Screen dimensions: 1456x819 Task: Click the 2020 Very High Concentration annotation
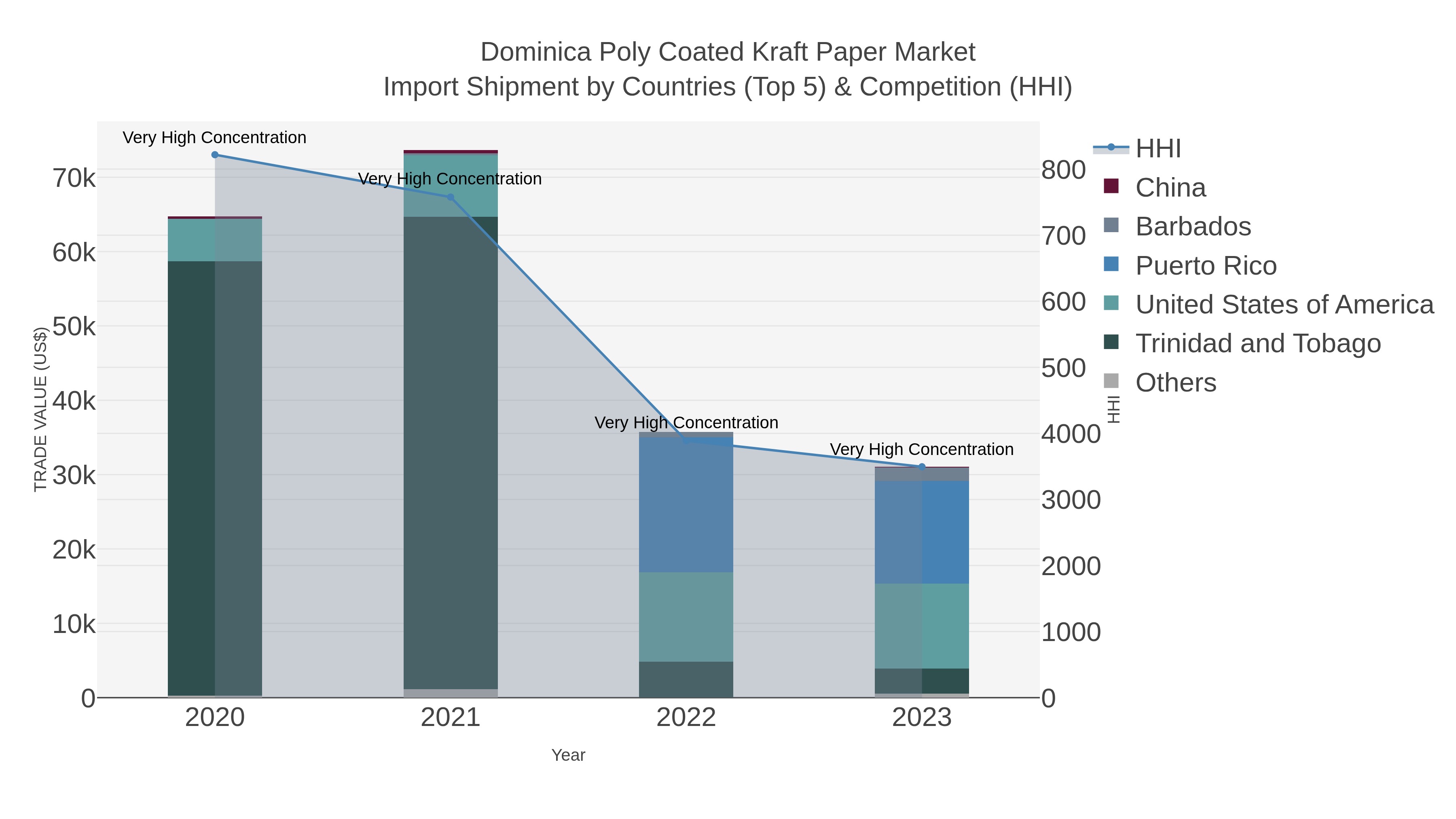[x=215, y=138]
